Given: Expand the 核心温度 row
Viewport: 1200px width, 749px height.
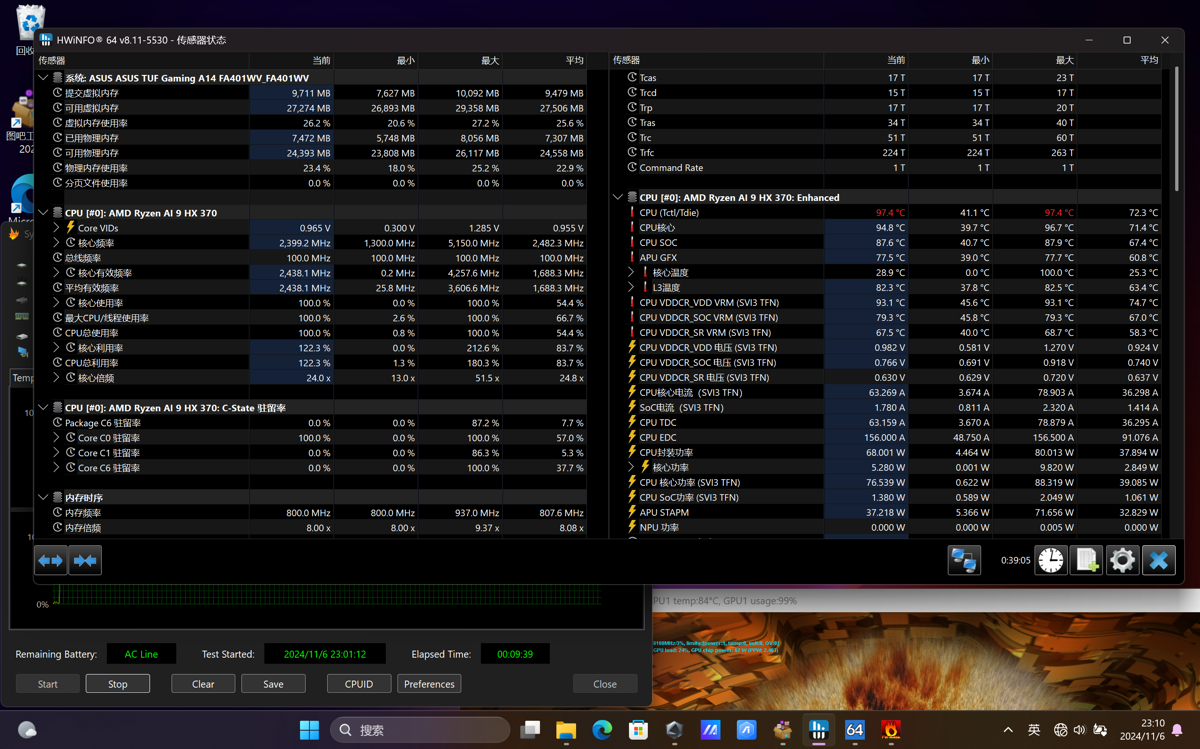Looking at the screenshot, I should click(x=632, y=273).
